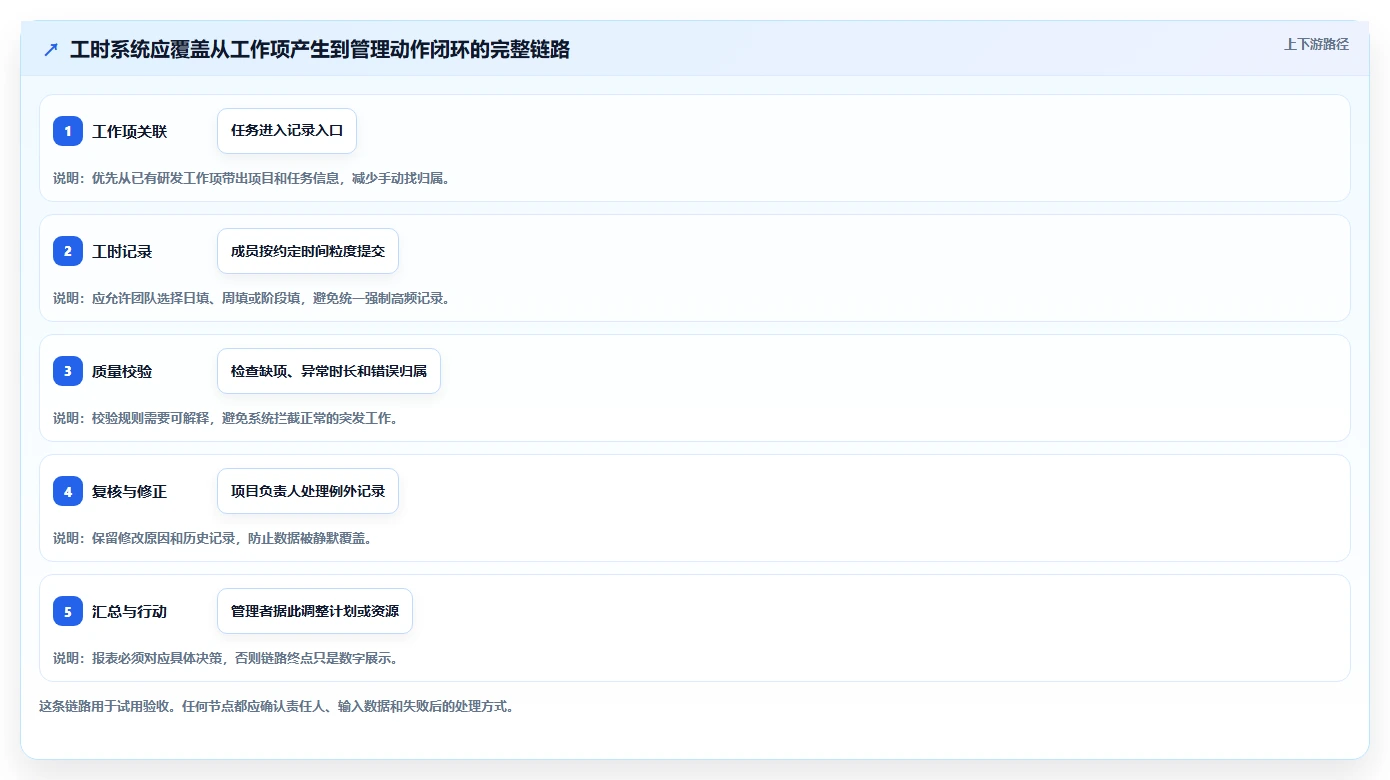Viewport: 1390px width, 780px height.
Task: Click the 复核与修正 step title
Action: (x=130, y=491)
